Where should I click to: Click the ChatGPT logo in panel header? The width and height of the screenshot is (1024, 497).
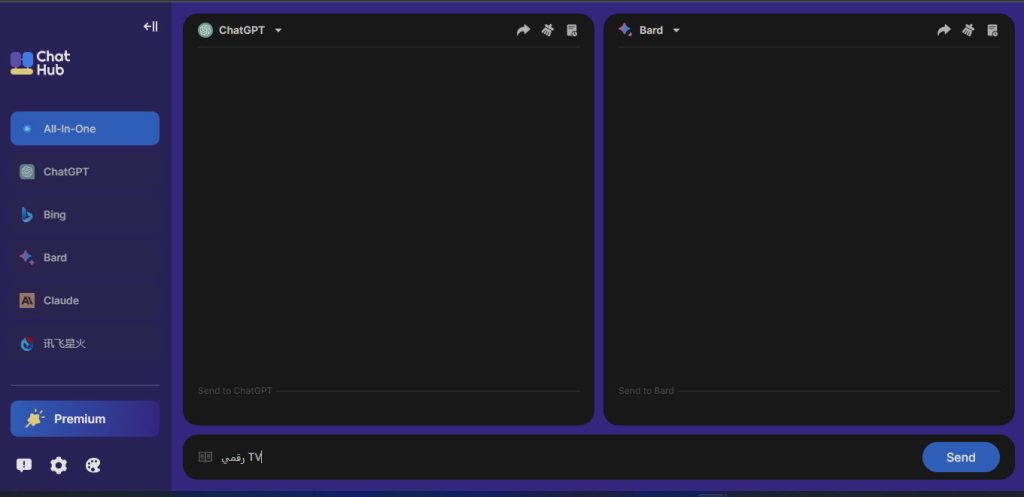point(205,30)
